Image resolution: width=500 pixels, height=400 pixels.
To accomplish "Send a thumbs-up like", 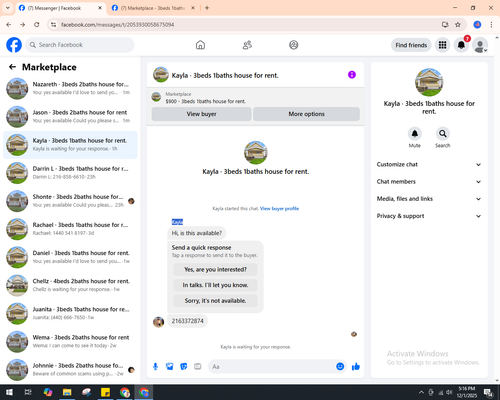I will pos(356,367).
